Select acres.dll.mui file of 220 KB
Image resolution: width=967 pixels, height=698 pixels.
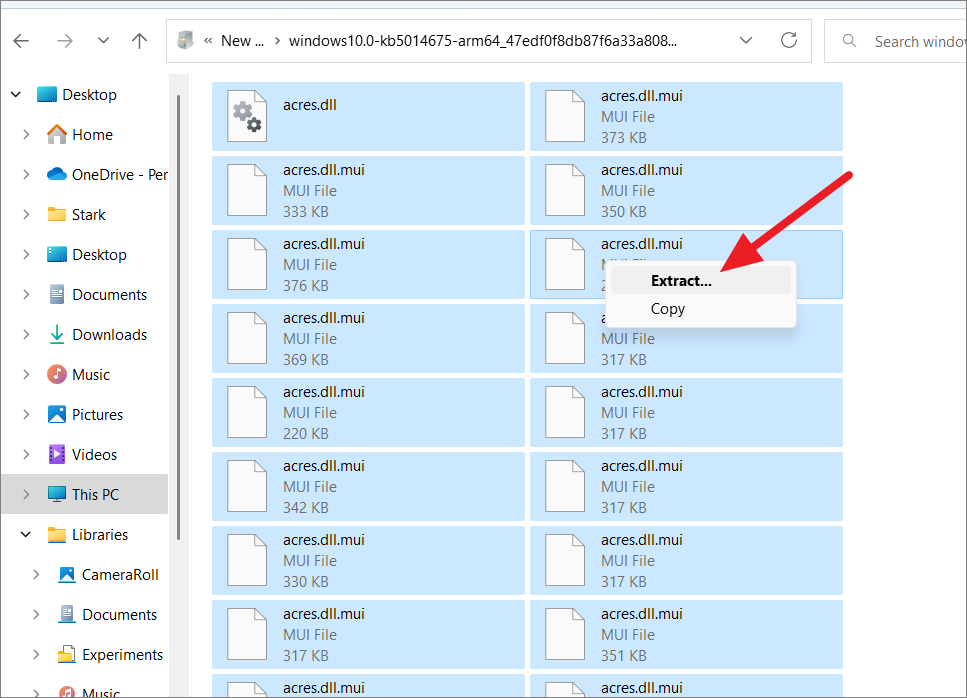coord(368,413)
